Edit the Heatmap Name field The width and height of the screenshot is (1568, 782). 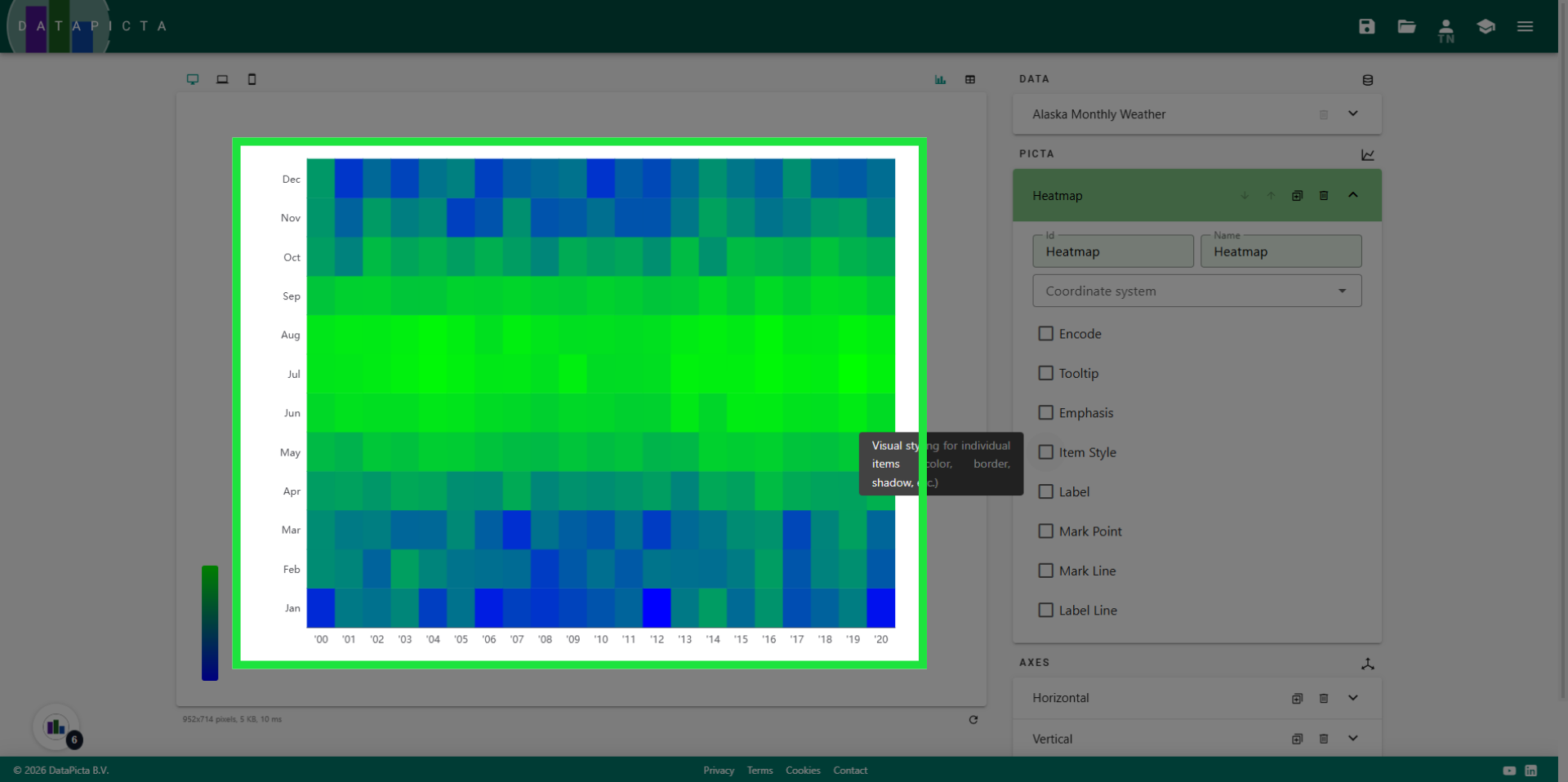tap(1281, 251)
